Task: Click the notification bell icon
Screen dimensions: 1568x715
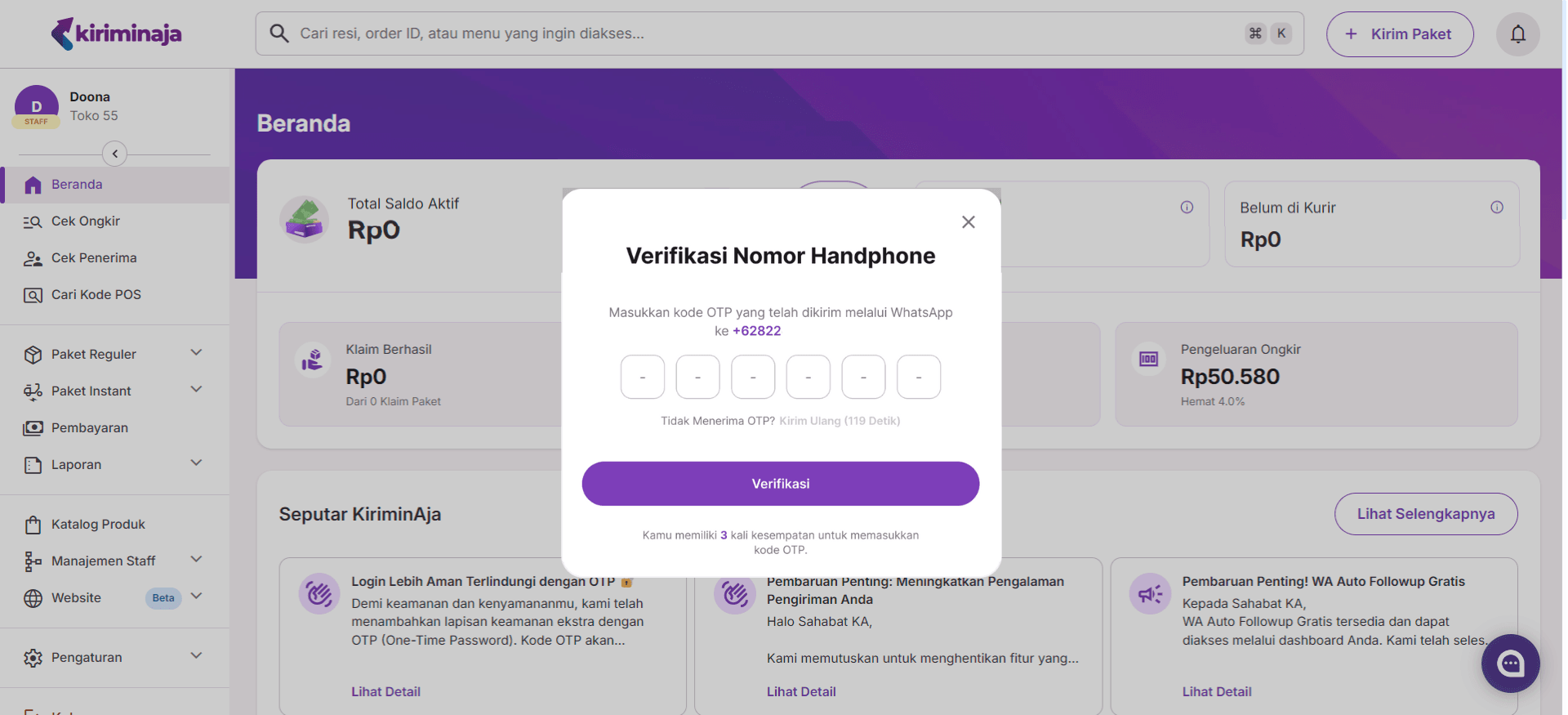Action: pyautogui.click(x=1517, y=34)
